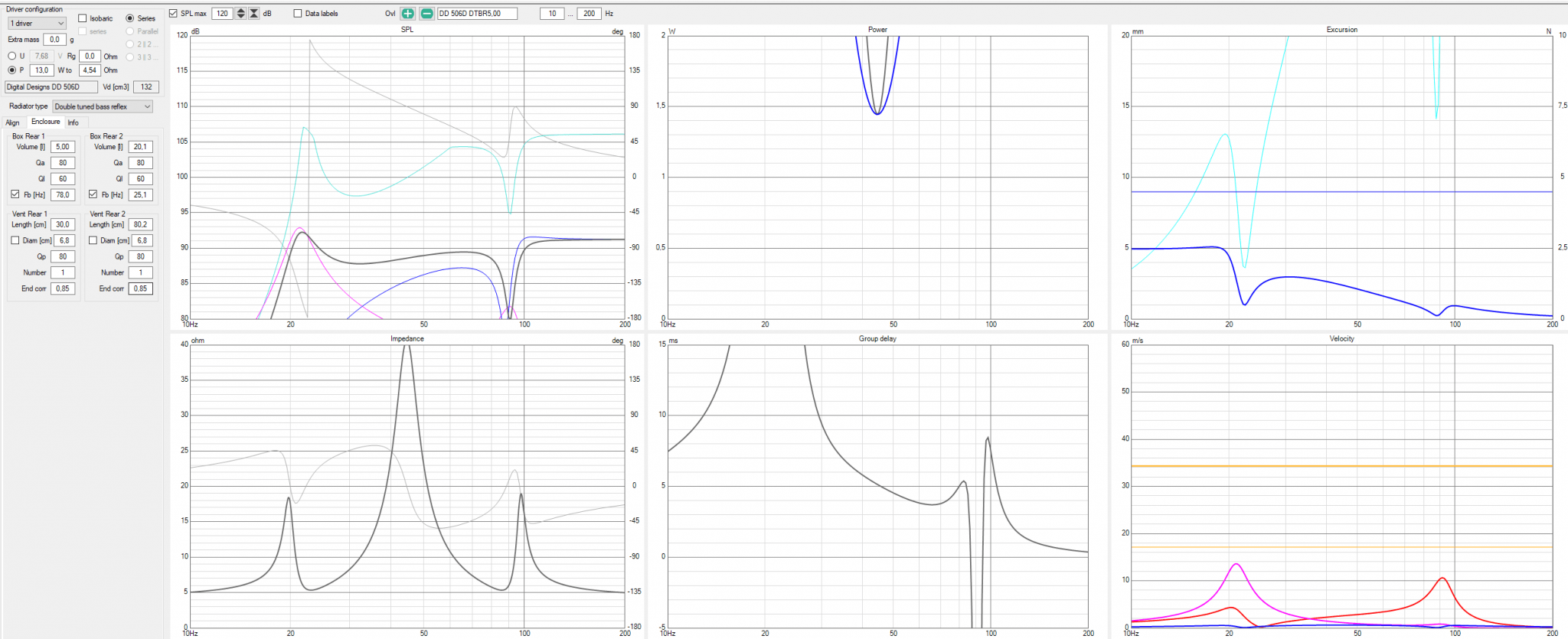Screen dimensions: 1568x639
Task: Enable the Data labels checkbox
Action: [298, 14]
